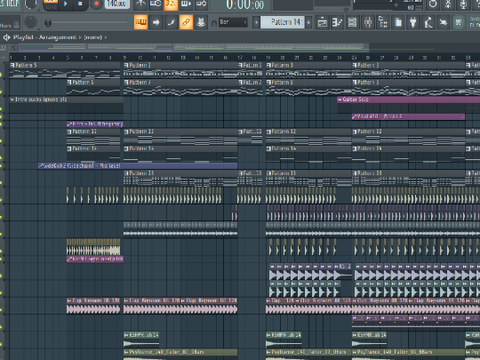The height and width of the screenshot is (360, 480).
Task: Toggle the orange typing keyboard to piano
Action: tap(141, 22)
